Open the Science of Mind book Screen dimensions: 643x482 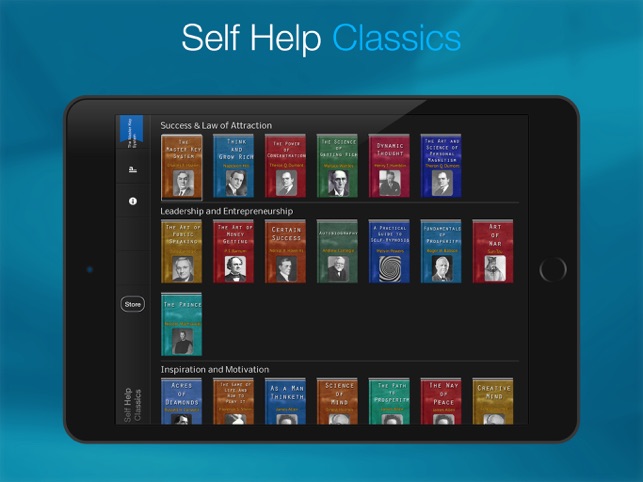click(x=337, y=401)
